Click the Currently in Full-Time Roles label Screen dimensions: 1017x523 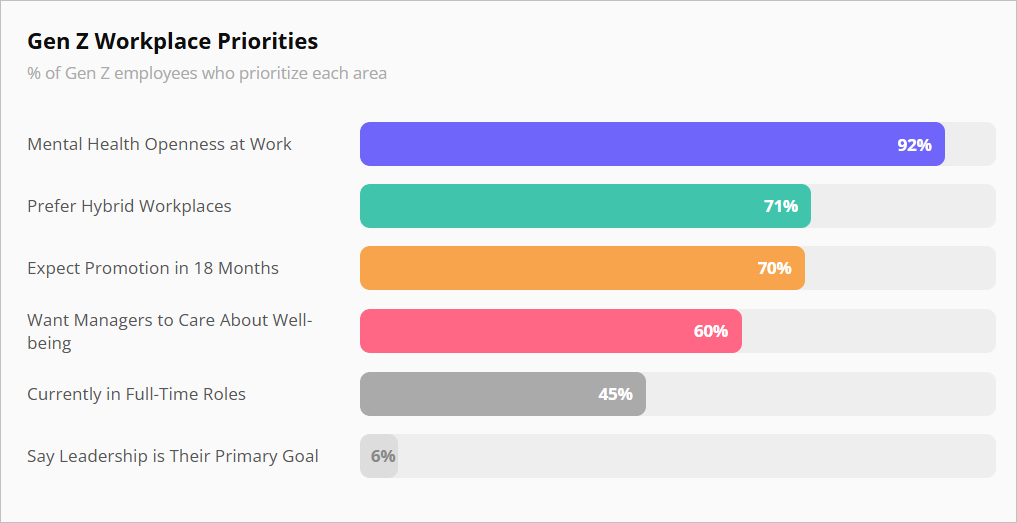pyautogui.click(x=136, y=394)
